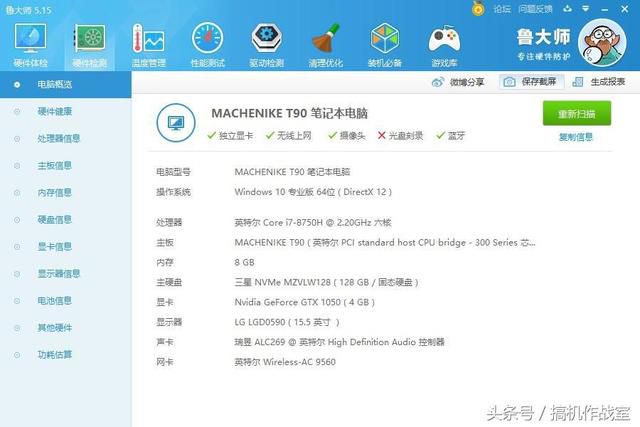Image resolution: width=640 pixels, height=427 pixels.
Task: Share via 微博分享 Weibo icon
Action: point(458,82)
